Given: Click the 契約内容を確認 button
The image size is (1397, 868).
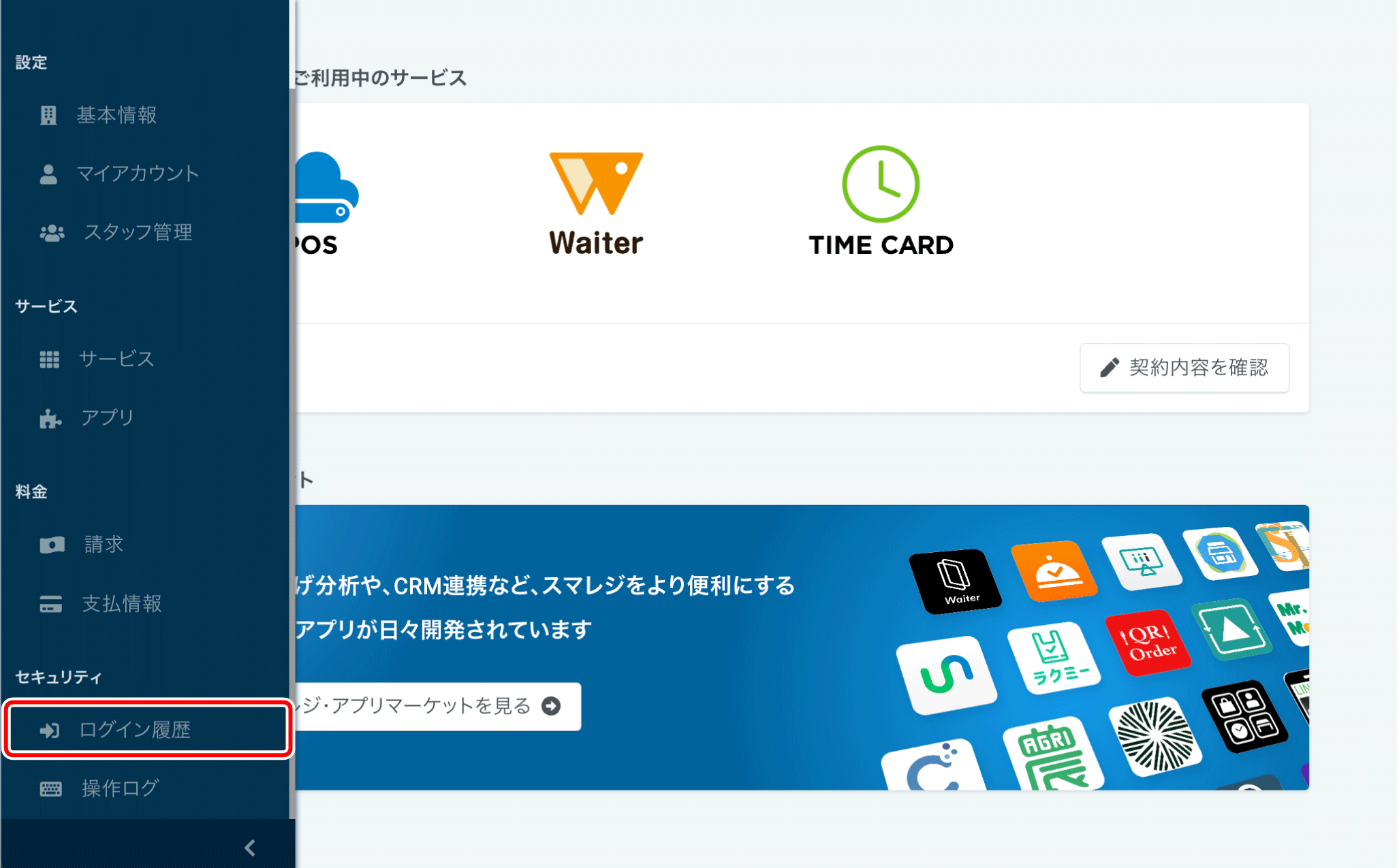Looking at the screenshot, I should coord(1184,368).
